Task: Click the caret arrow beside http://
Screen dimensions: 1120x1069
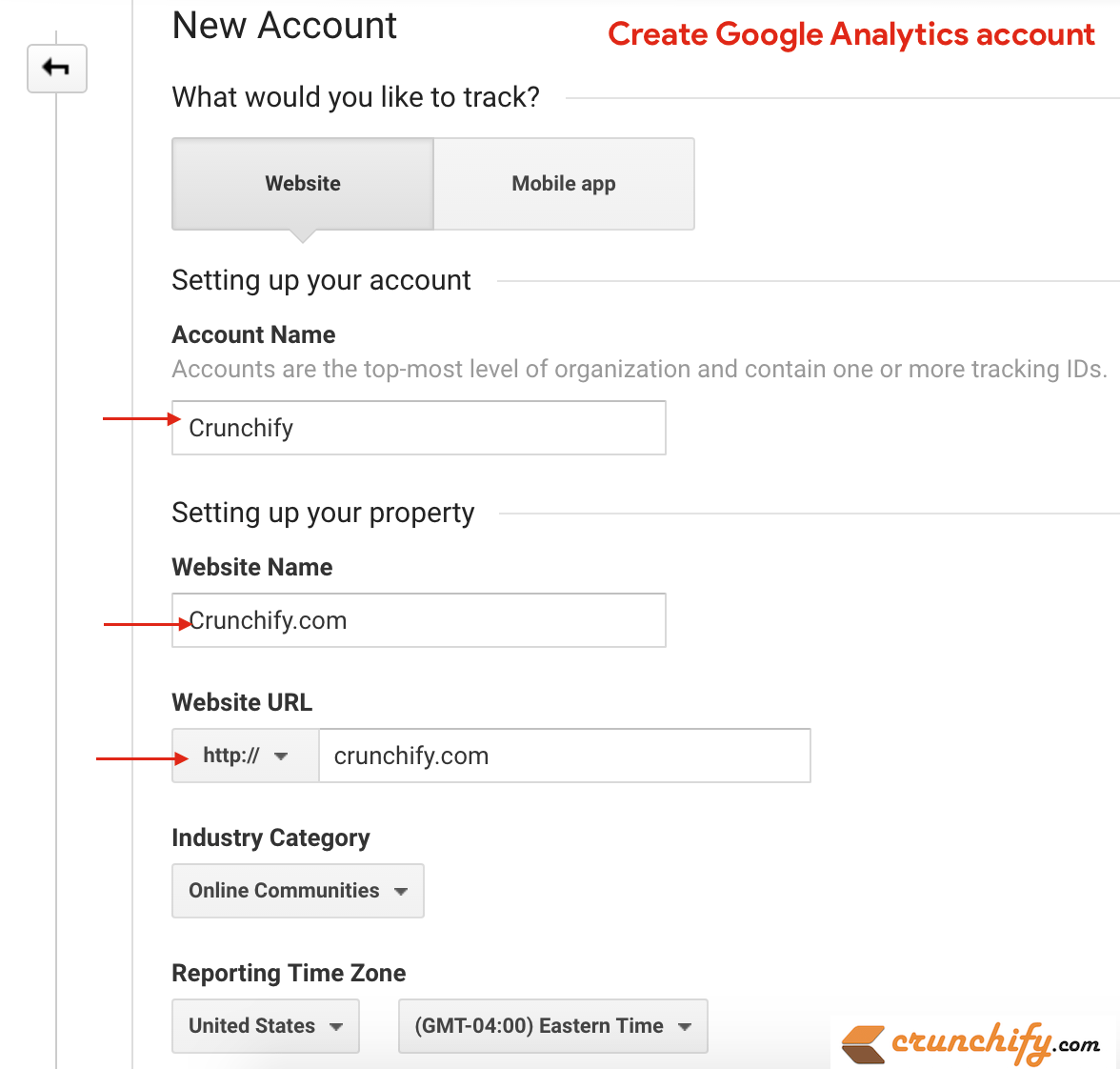Action: tap(281, 756)
